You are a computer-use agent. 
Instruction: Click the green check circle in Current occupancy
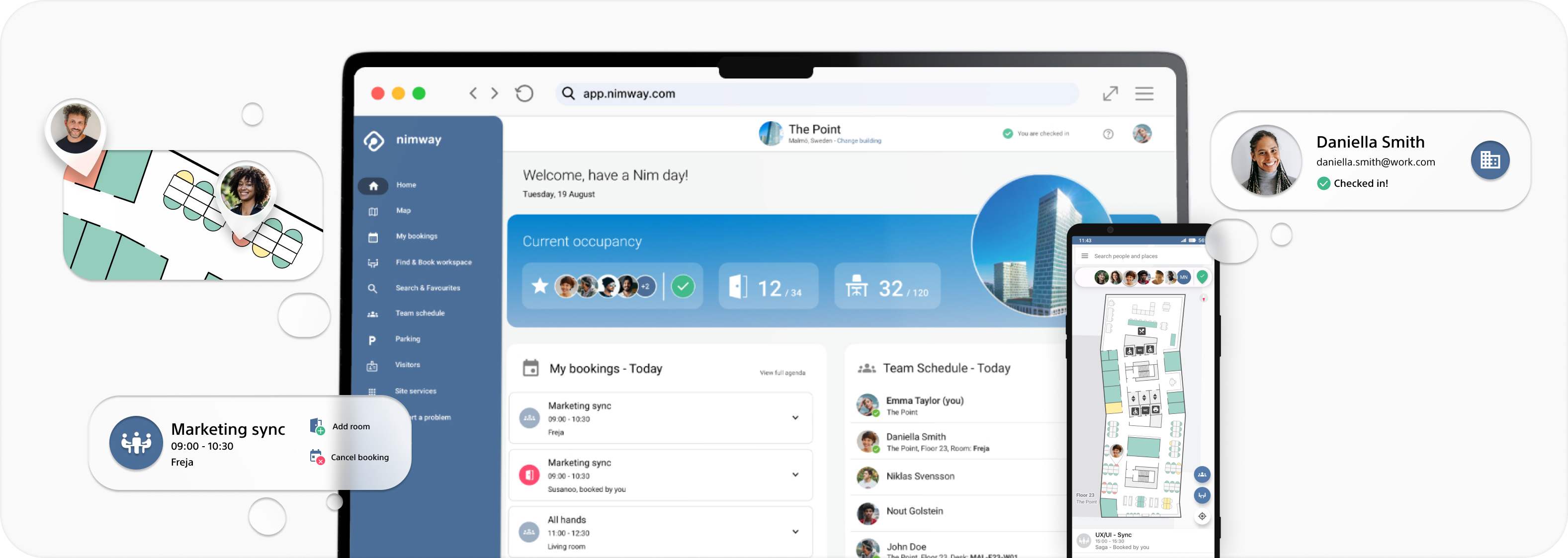pyautogui.click(x=683, y=285)
